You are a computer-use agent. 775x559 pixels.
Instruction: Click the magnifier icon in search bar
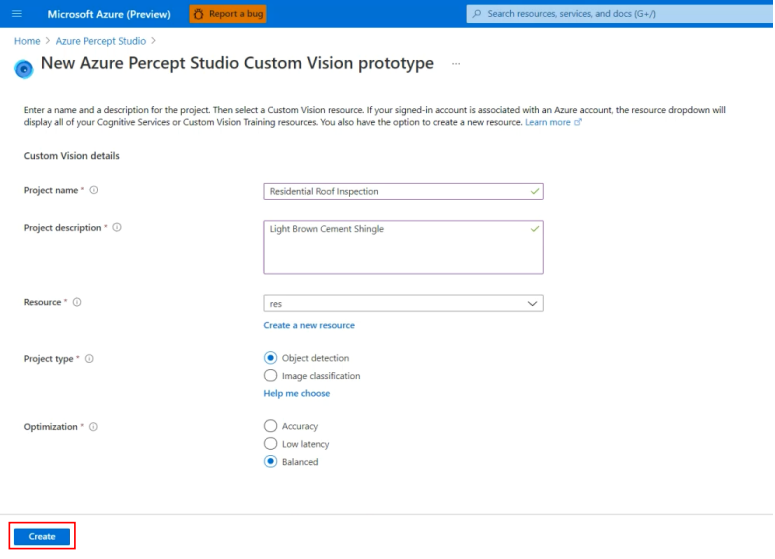point(477,14)
